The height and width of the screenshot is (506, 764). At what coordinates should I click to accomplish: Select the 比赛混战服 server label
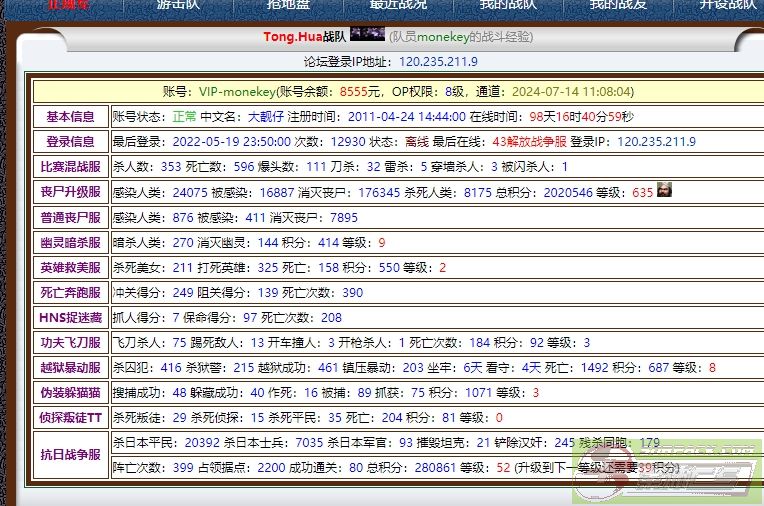(70, 167)
